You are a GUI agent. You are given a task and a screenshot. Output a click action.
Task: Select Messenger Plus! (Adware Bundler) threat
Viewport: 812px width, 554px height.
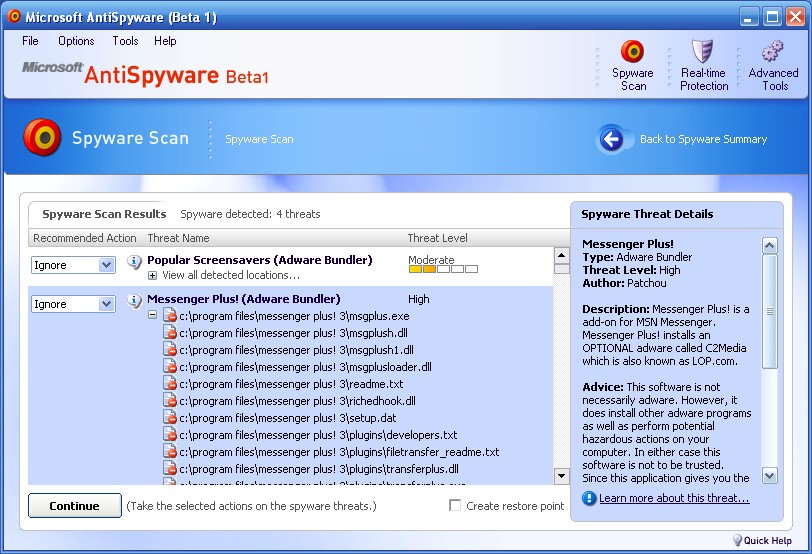[243, 299]
